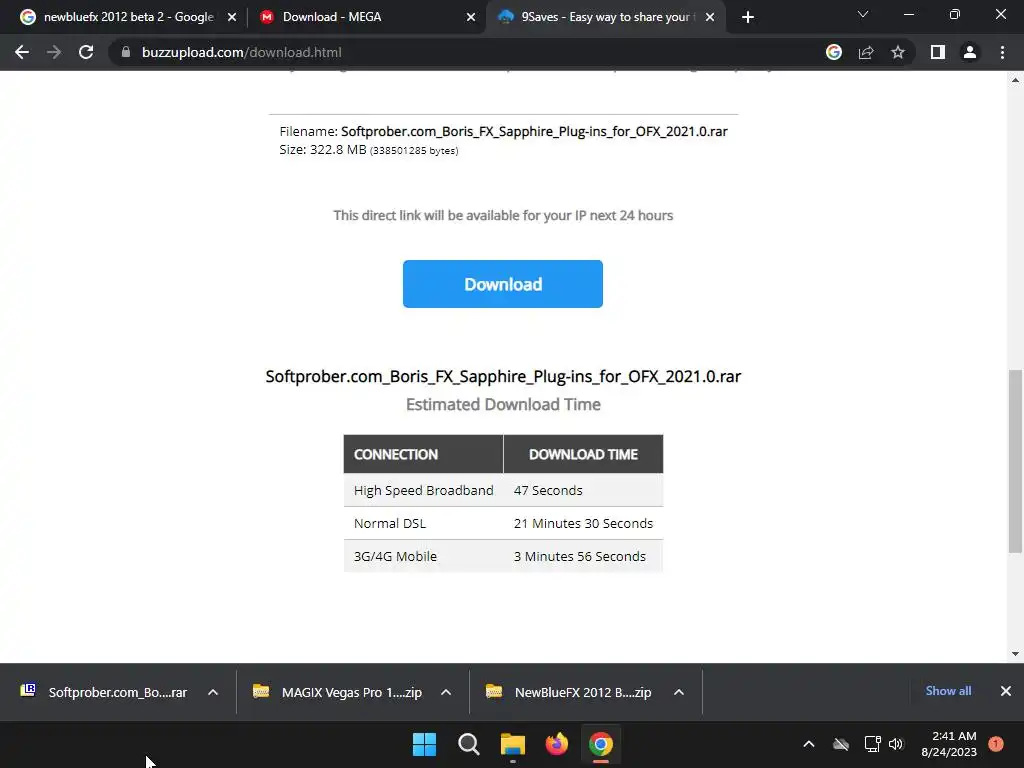
Task: Close the Download - MEGA tab
Action: (471, 17)
